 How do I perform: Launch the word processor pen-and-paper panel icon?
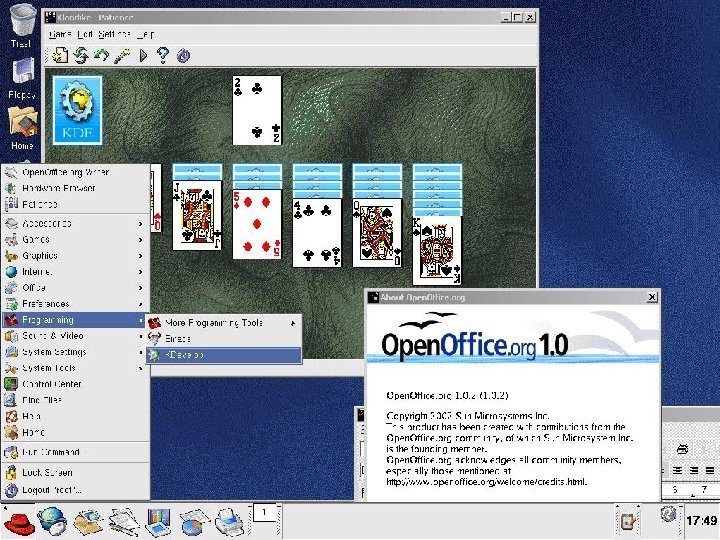[x=124, y=522]
